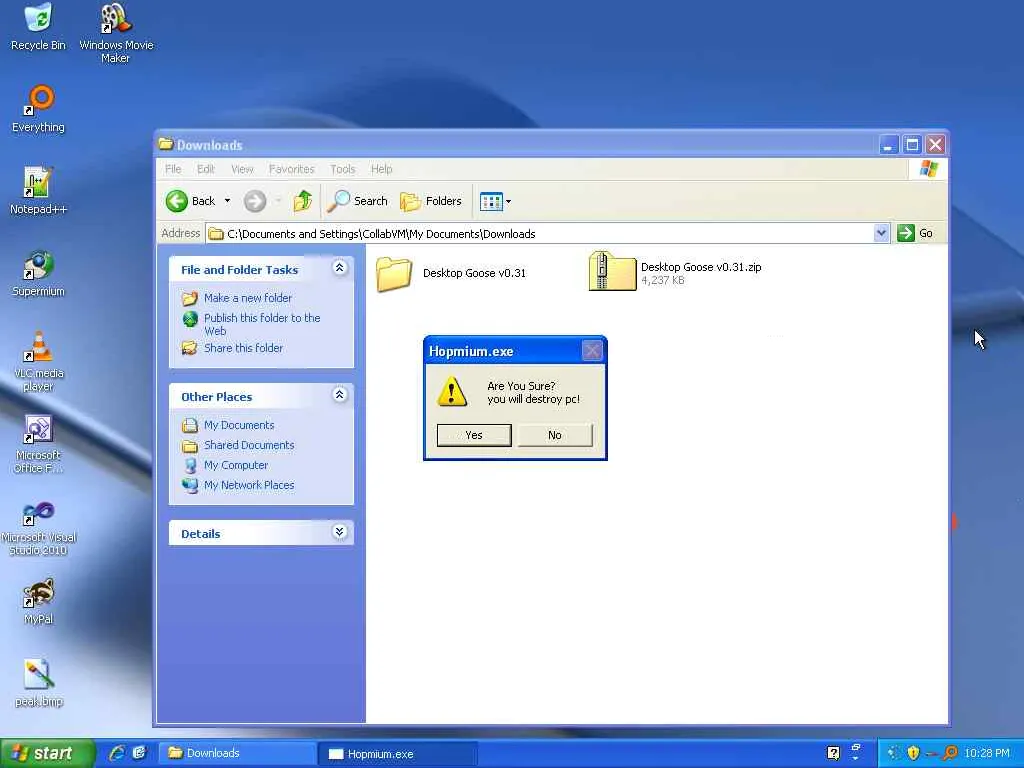
Task: Click the Windows flag logo in Explorer
Action: point(929,169)
